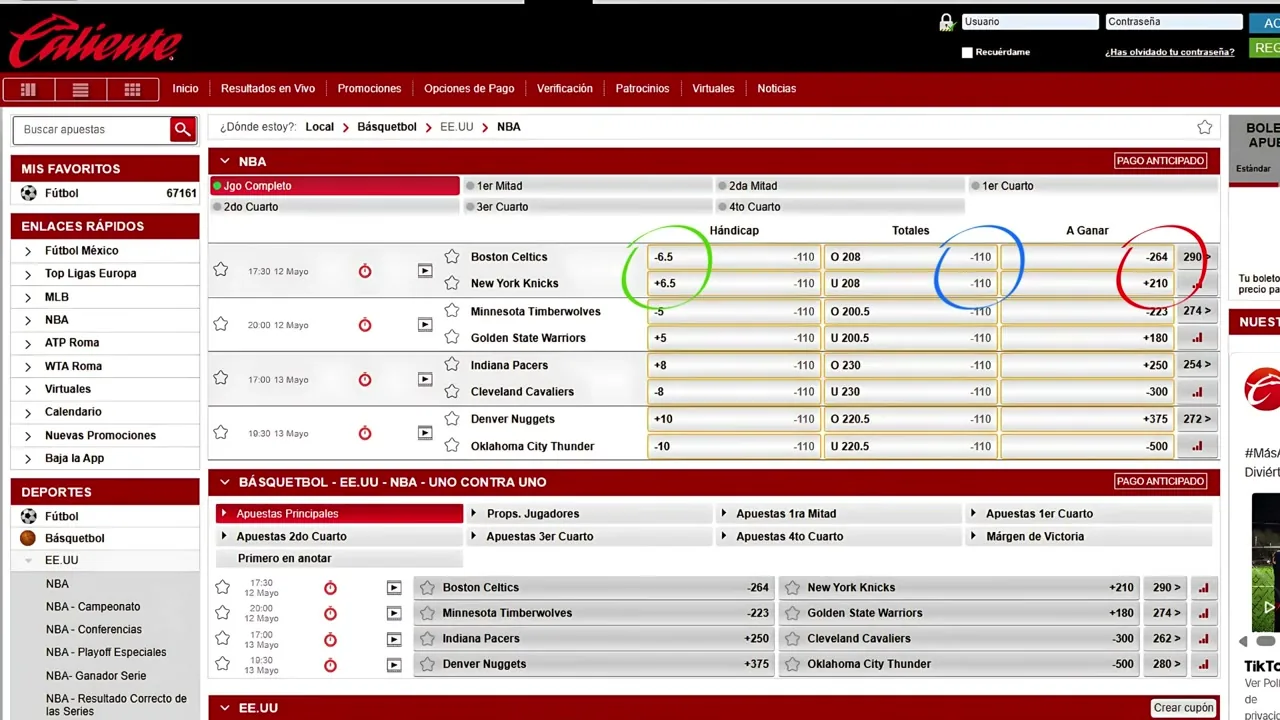Open the bar-chart stats icon on the New York Knicks row

tap(1197, 284)
